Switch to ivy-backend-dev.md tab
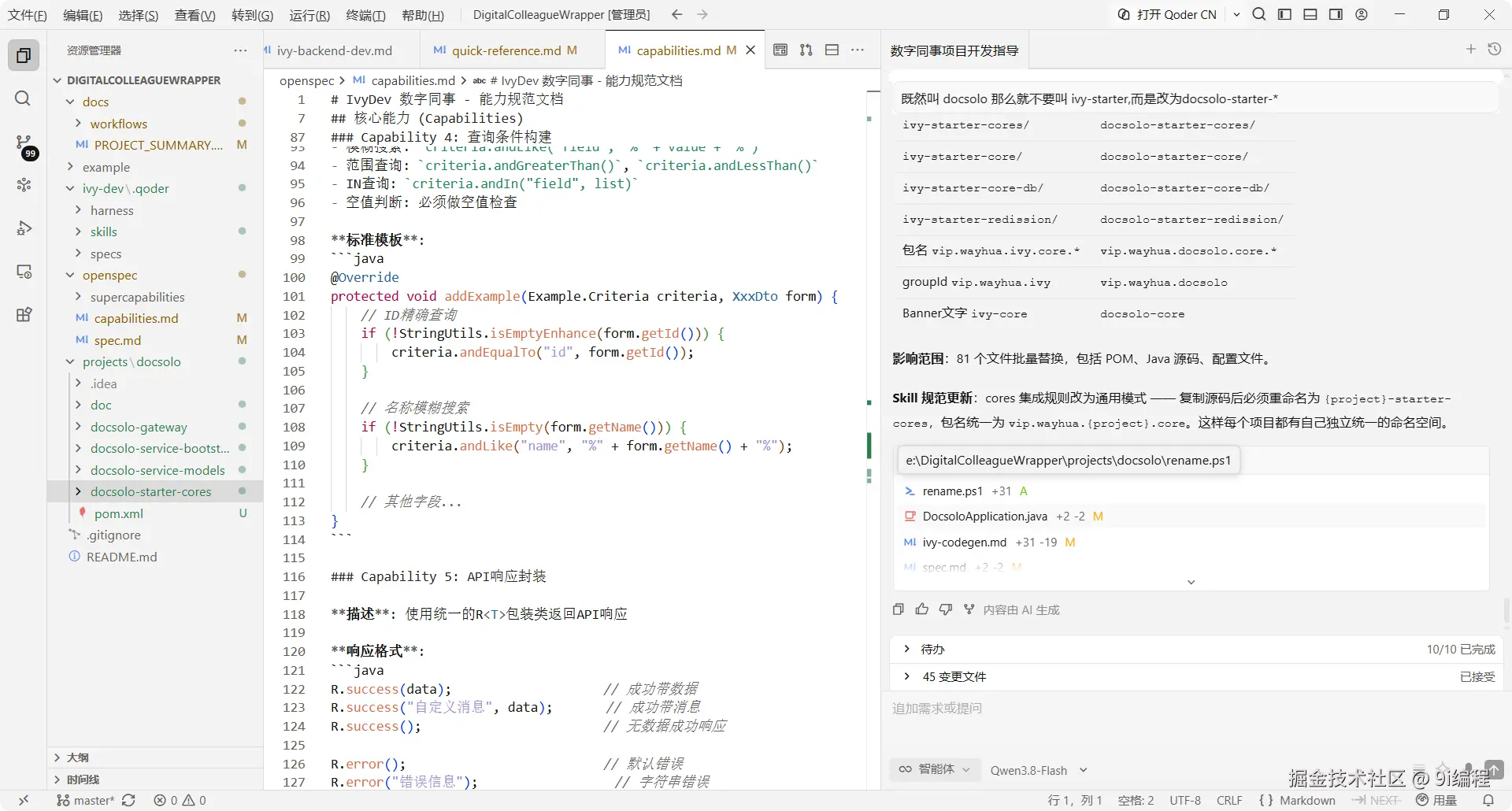This screenshot has width=1512, height=811. (341, 50)
